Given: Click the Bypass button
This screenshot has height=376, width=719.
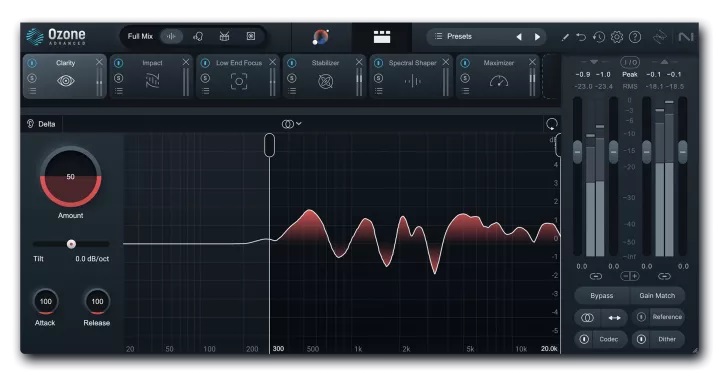Looking at the screenshot, I should point(602,296).
